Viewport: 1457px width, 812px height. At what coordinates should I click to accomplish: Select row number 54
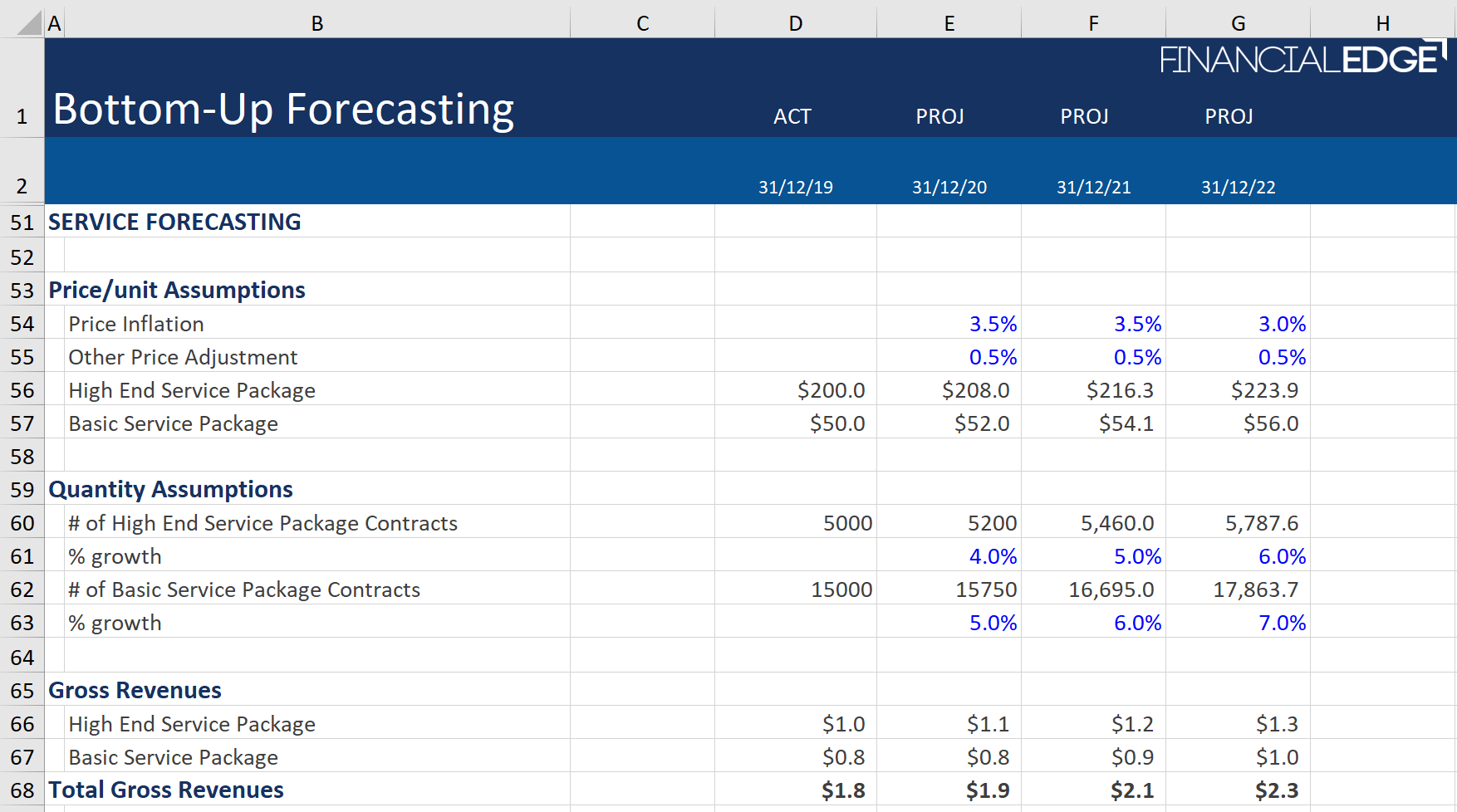[22, 324]
